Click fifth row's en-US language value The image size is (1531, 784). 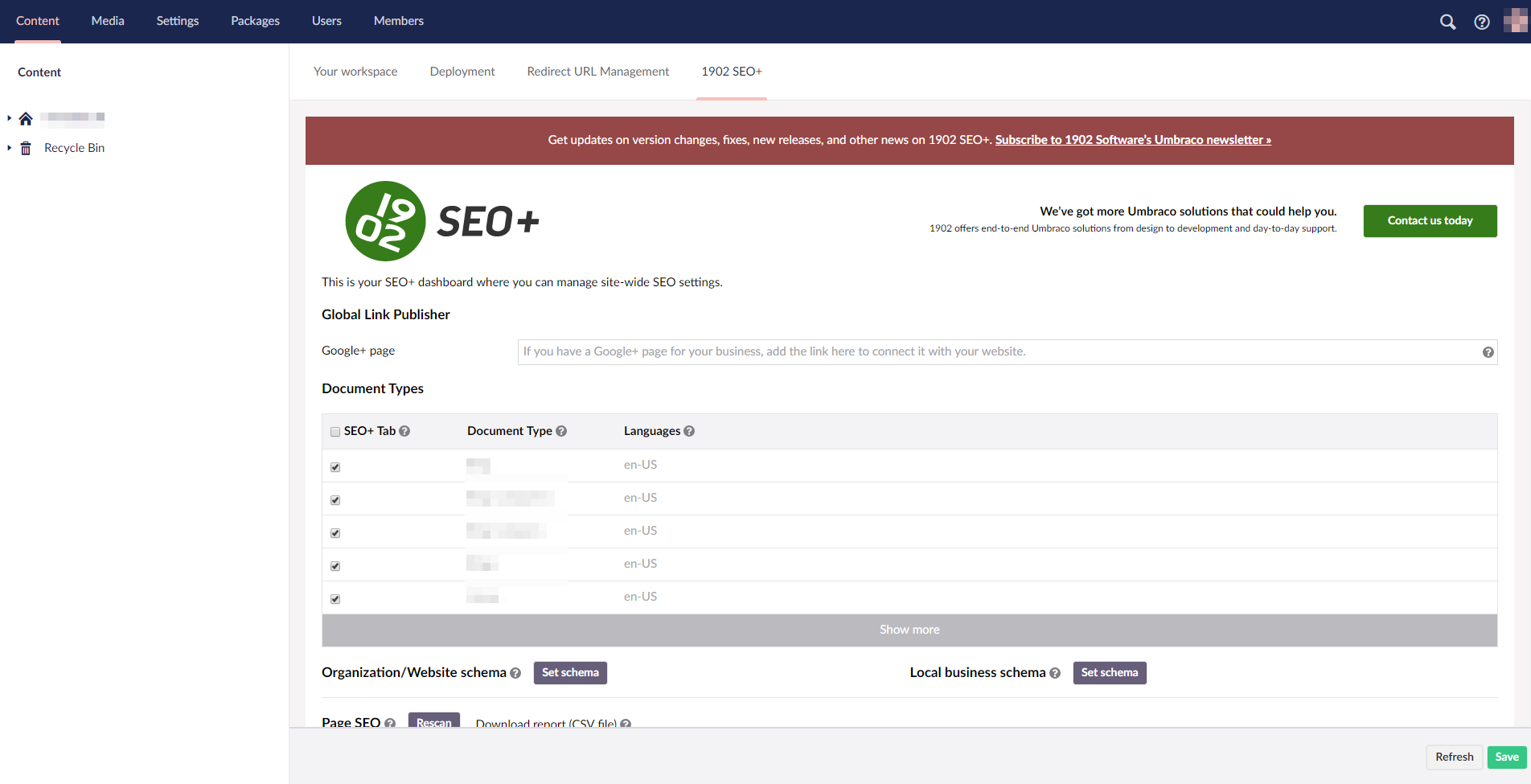640,597
